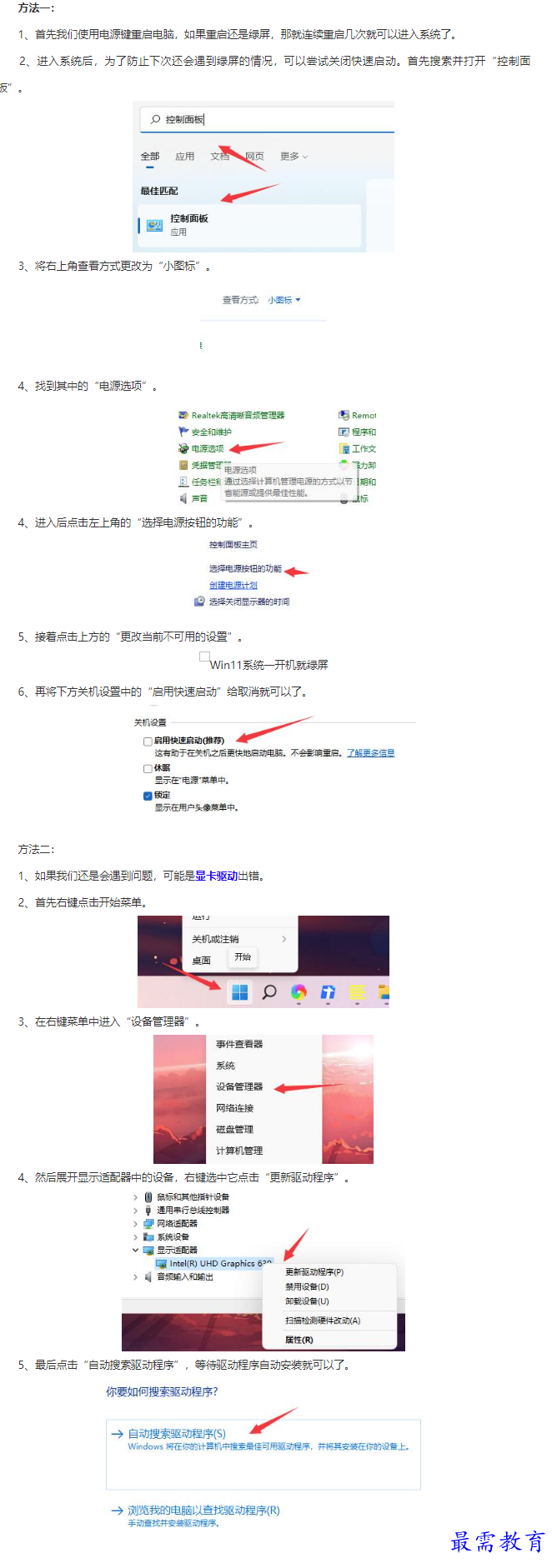Click 选择电源按钮的功能 link
The width and height of the screenshot is (552, 1568).
(245, 568)
